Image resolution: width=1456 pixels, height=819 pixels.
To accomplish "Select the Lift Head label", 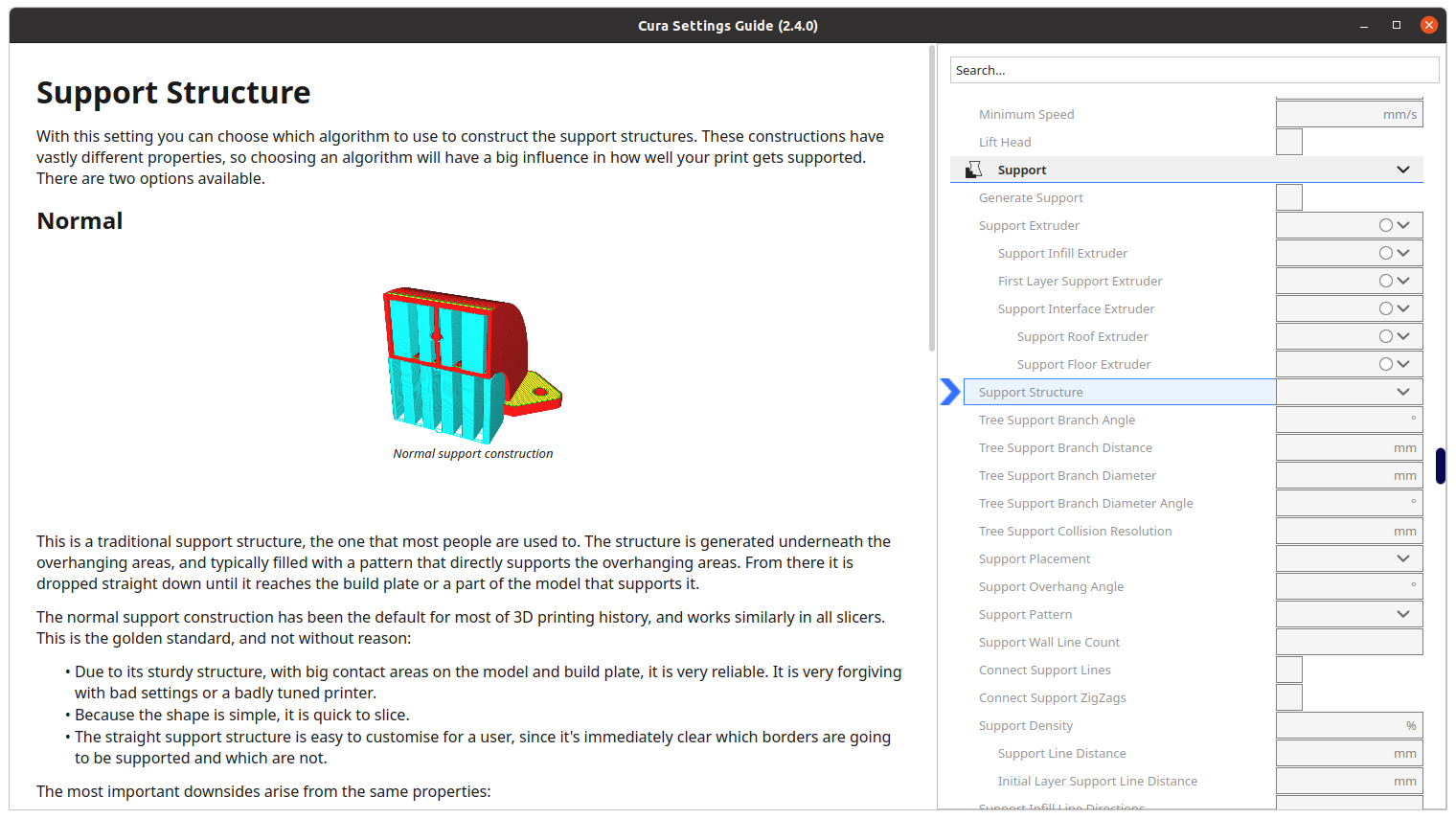I will click(1005, 142).
